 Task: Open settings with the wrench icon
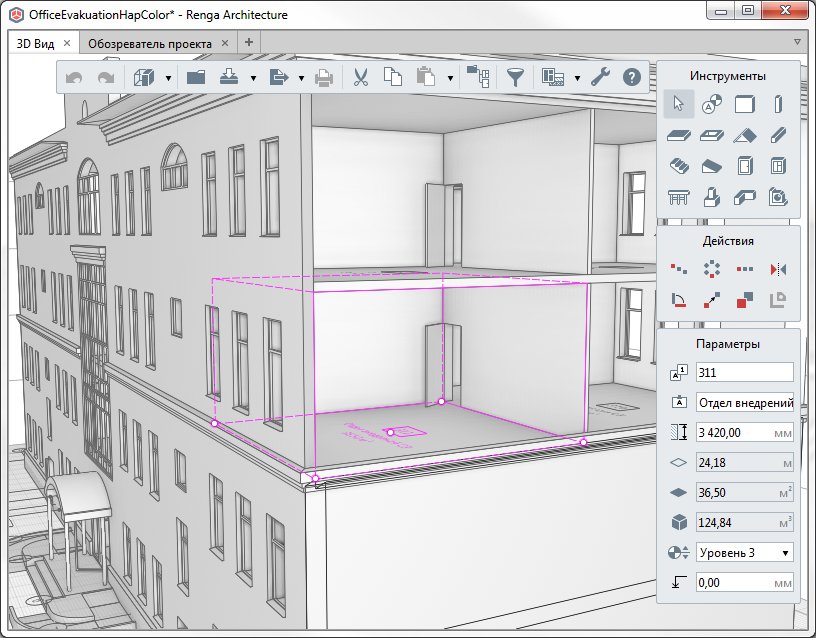coord(600,77)
